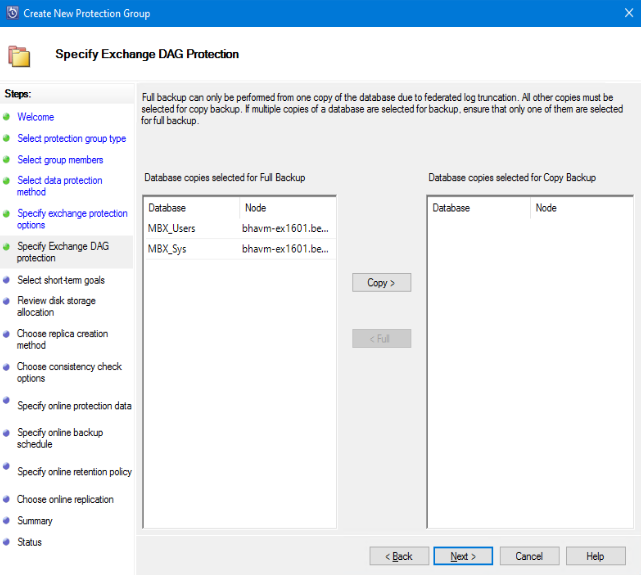This screenshot has width=641, height=575.
Task: Jump to Select data protection method step
Action: click(59, 186)
